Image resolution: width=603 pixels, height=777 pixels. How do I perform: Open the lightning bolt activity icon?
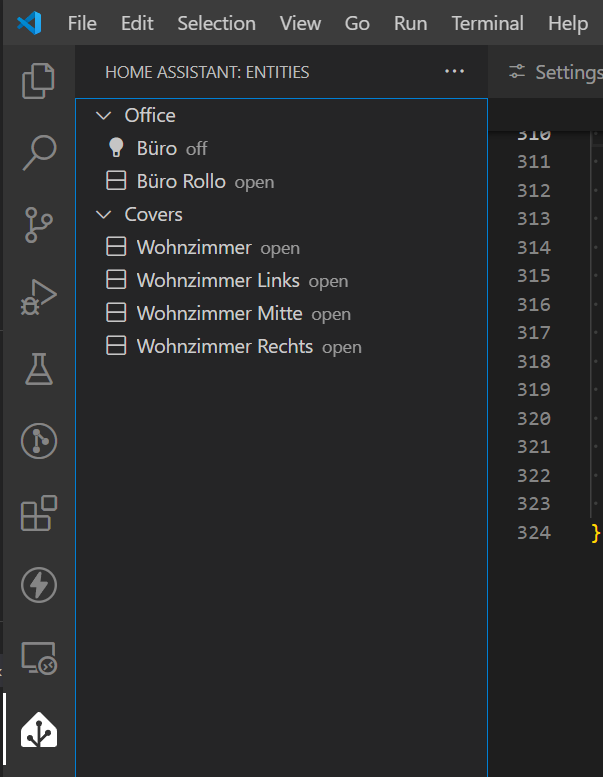pos(39,585)
